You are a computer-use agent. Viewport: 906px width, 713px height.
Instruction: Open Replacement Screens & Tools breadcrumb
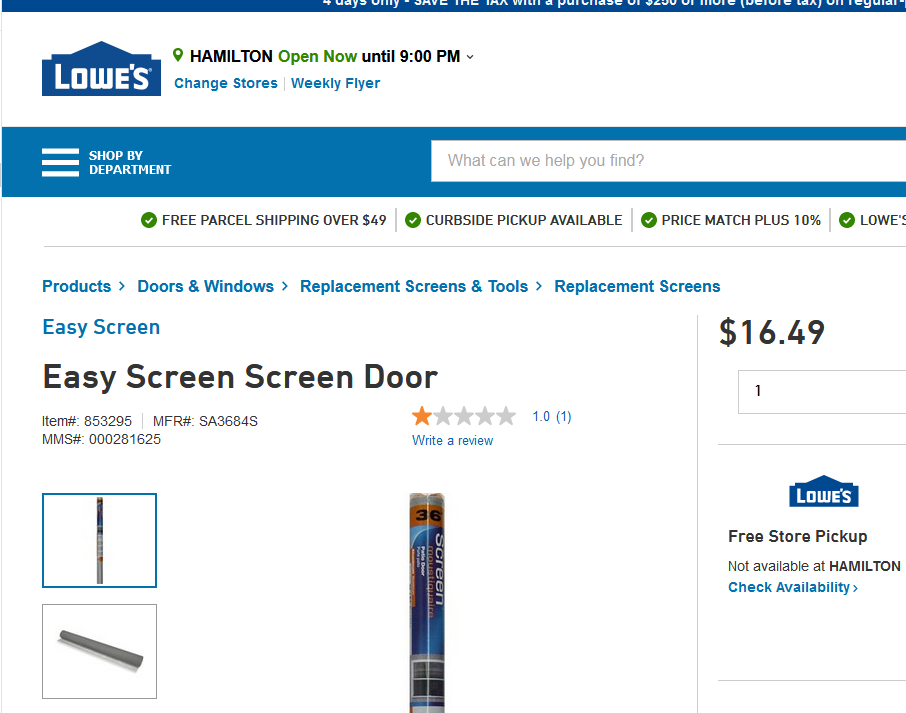click(x=414, y=286)
